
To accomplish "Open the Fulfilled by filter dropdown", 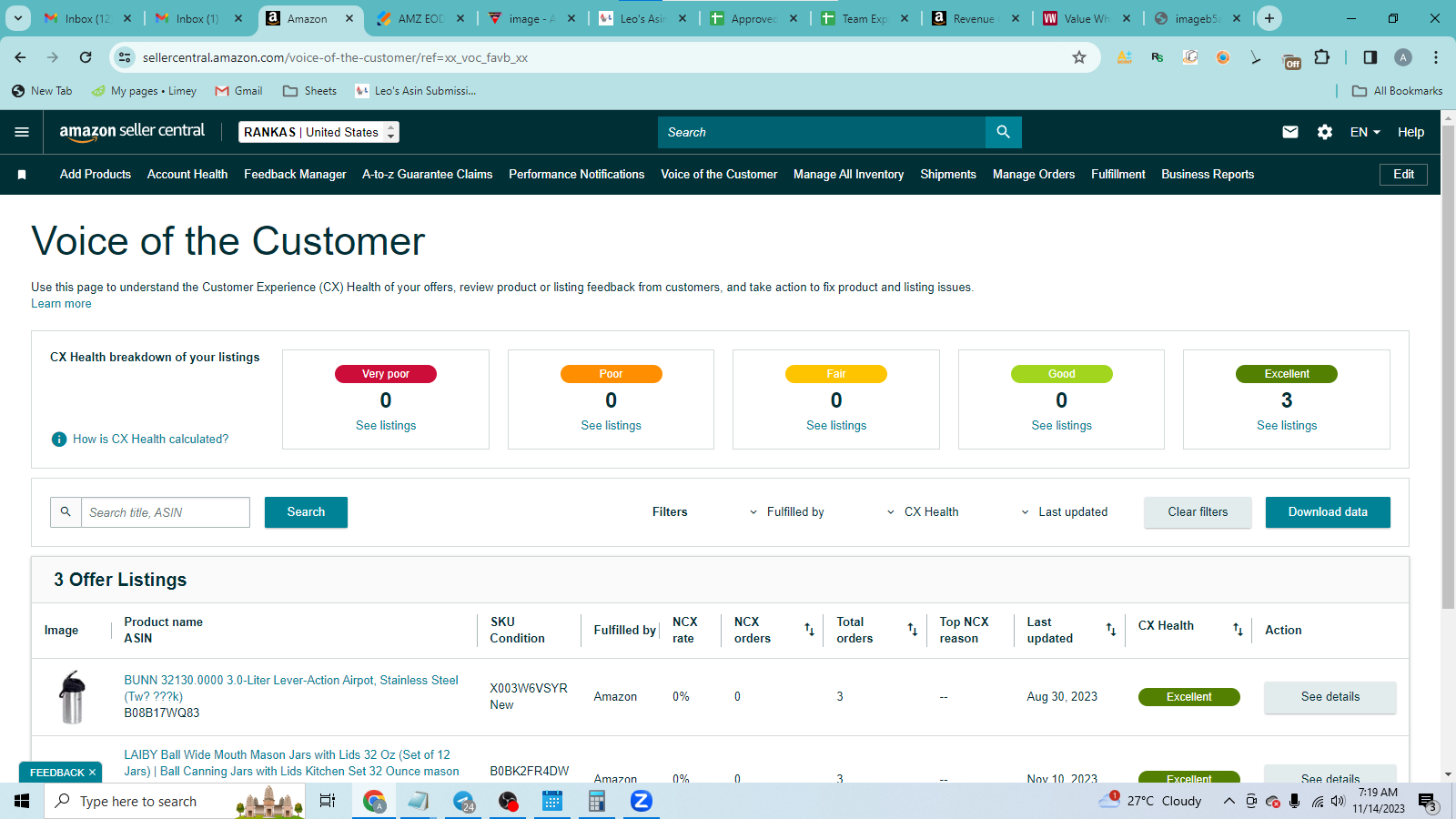I will click(x=786, y=512).
